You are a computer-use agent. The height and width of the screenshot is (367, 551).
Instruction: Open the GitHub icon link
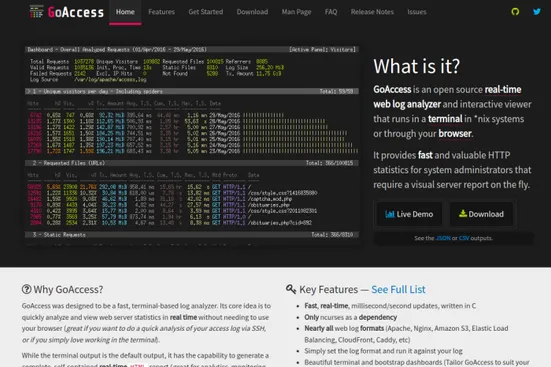point(515,12)
